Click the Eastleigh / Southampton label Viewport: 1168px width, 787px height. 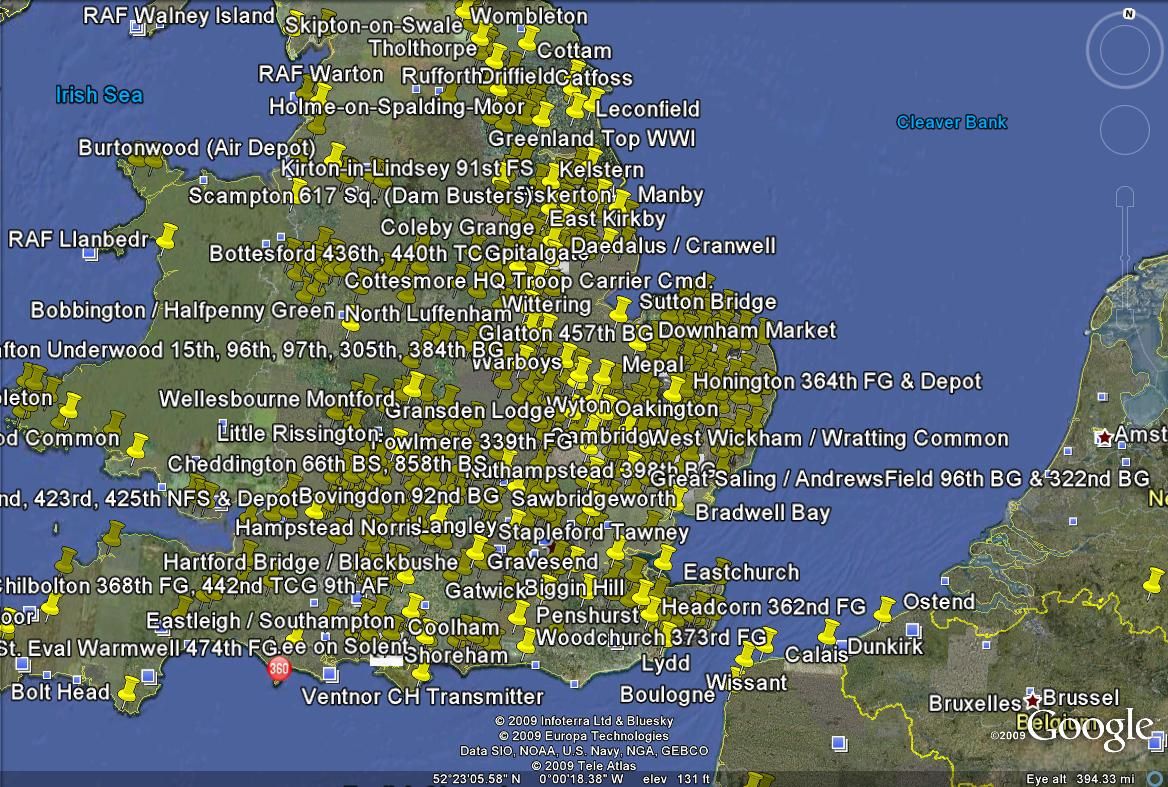pos(270,621)
